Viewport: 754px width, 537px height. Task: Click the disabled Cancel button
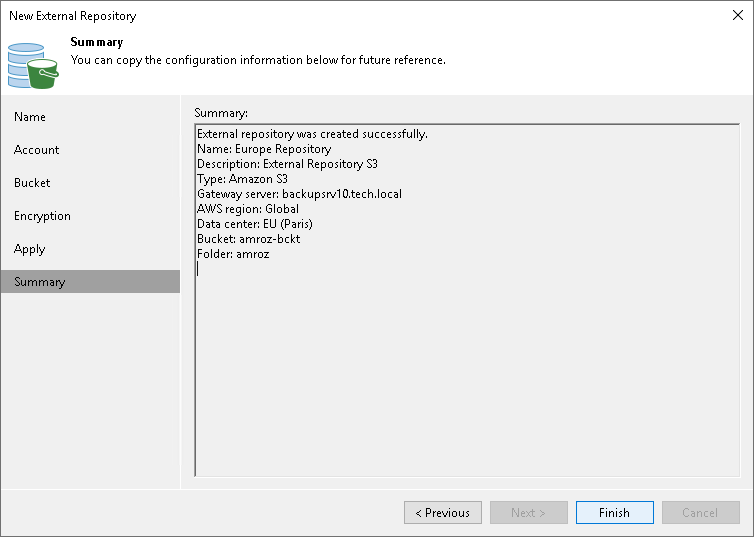[700, 513]
